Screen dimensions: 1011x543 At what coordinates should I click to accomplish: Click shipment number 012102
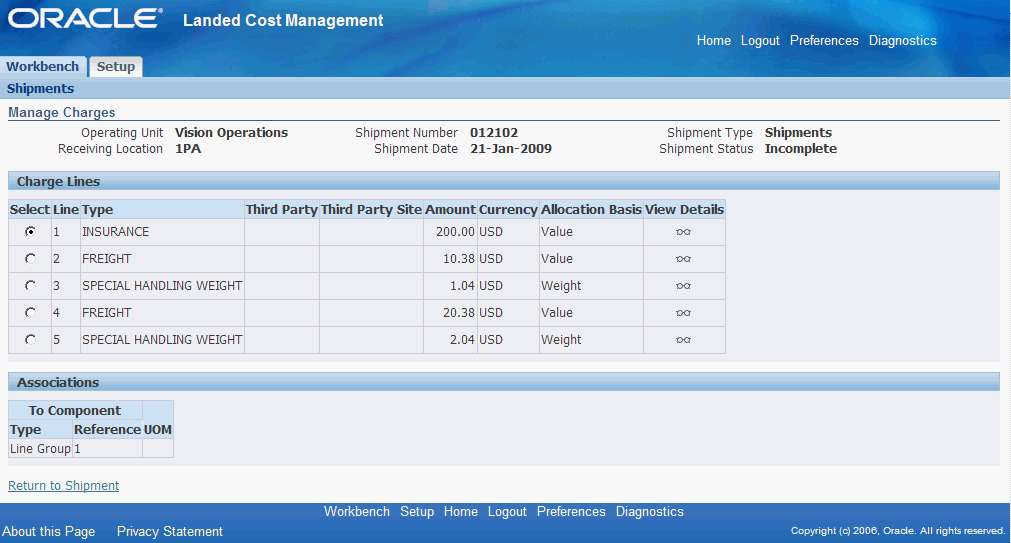point(494,133)
